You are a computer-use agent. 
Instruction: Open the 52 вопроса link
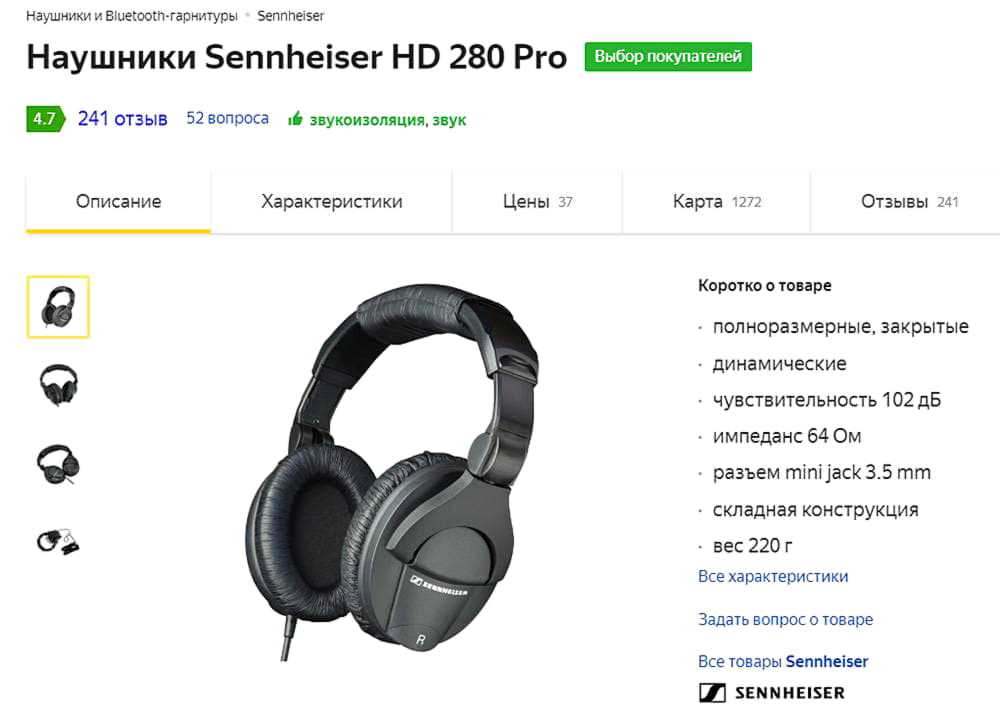click(227, 119)
